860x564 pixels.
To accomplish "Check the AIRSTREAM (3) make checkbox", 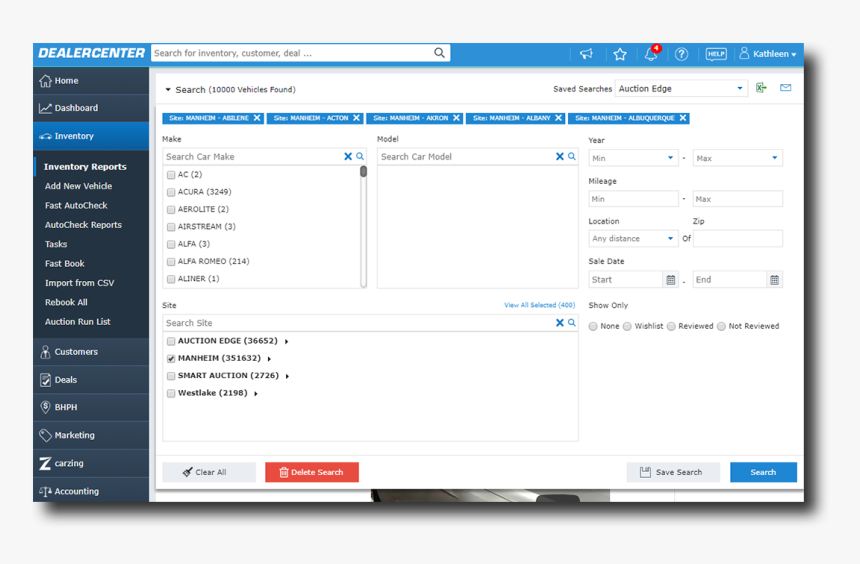I will [171, 227].
